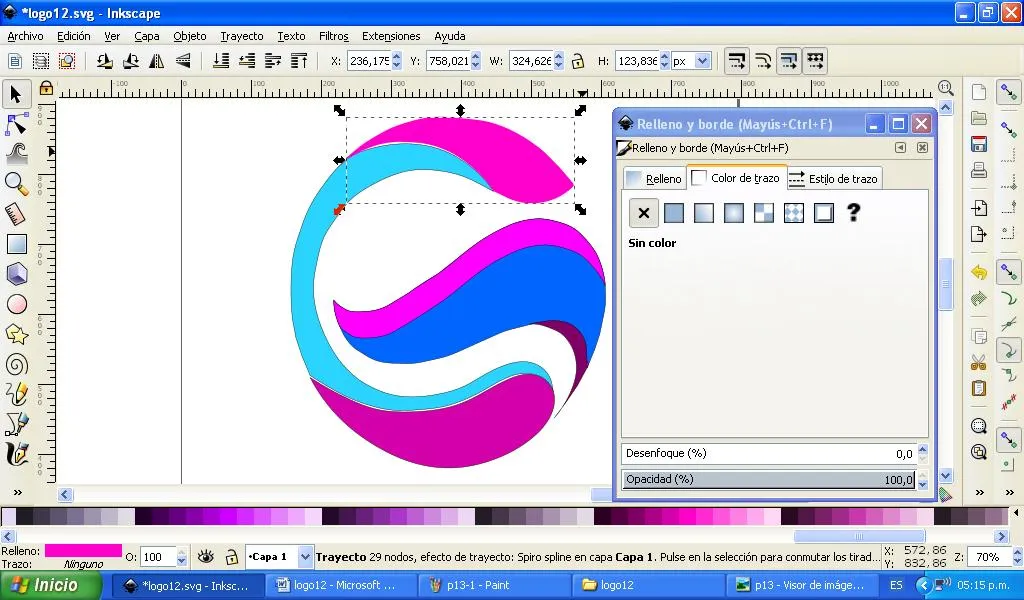Image resolution: width=1024 pixels, height=600 pixels.
Task: Click the Opacidad (%) slider bar
Action: pyautogui.click(x=769, y=479)
